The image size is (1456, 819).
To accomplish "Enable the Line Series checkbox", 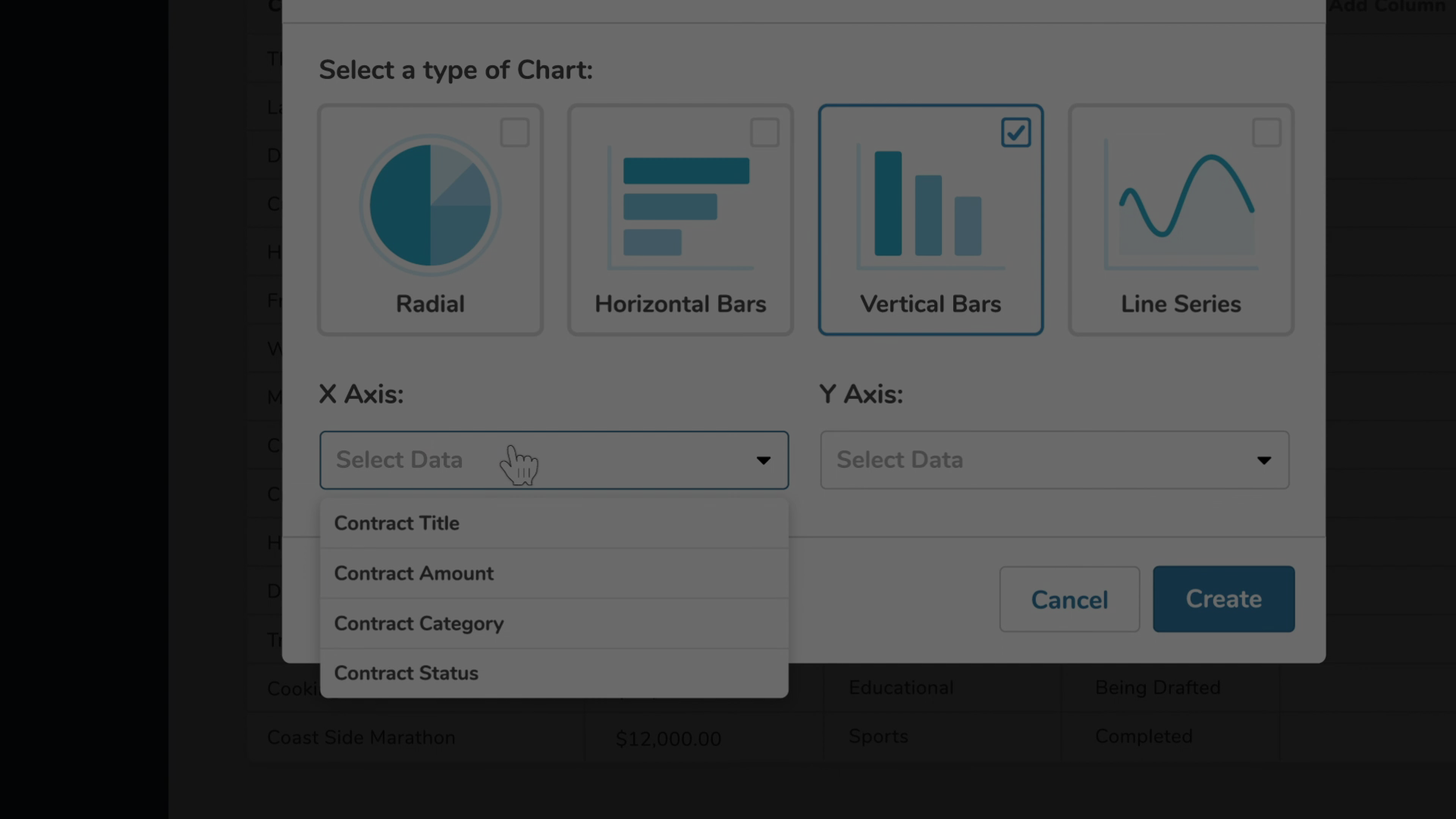I will point(1266,133).
